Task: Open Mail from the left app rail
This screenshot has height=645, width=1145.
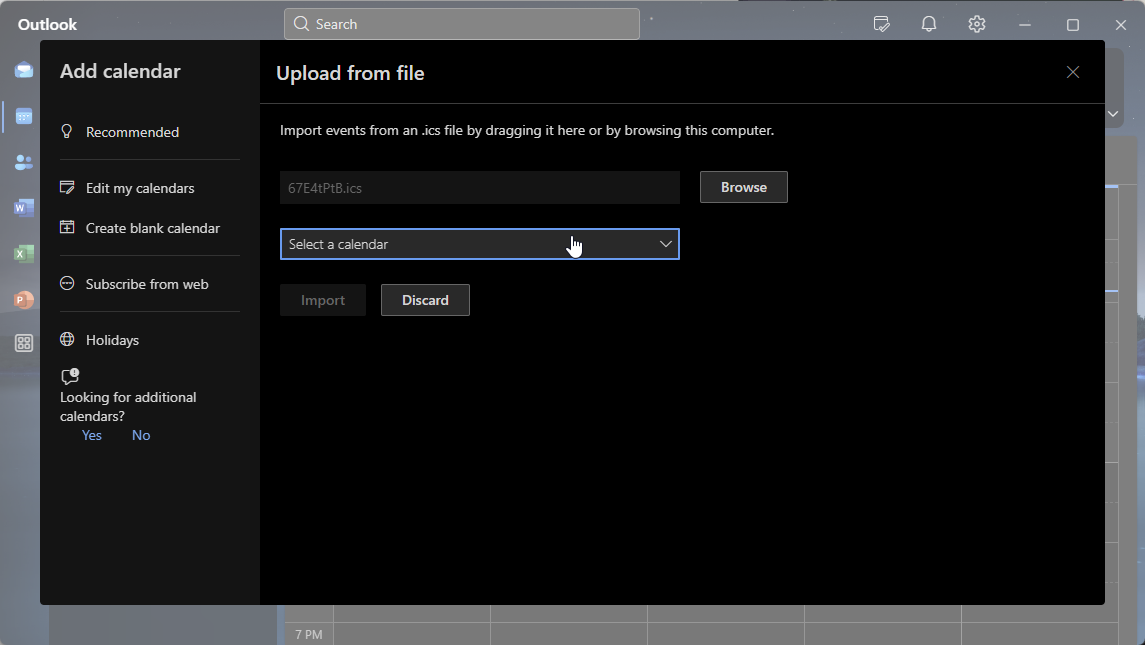Action: coord(24,70)
